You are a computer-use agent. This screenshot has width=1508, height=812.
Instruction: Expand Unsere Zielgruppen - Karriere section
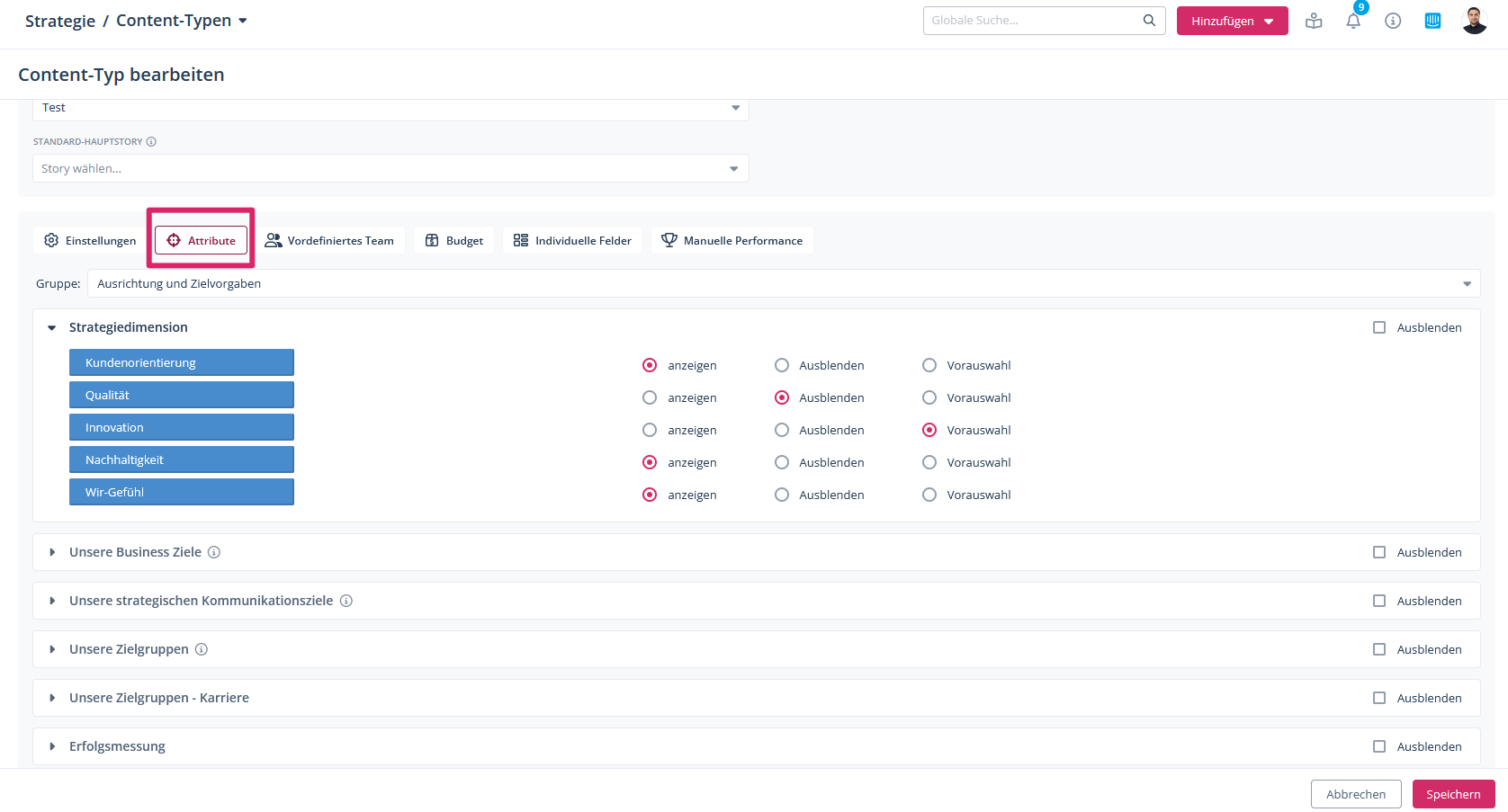pyautogui.click(x=52, y=698)
